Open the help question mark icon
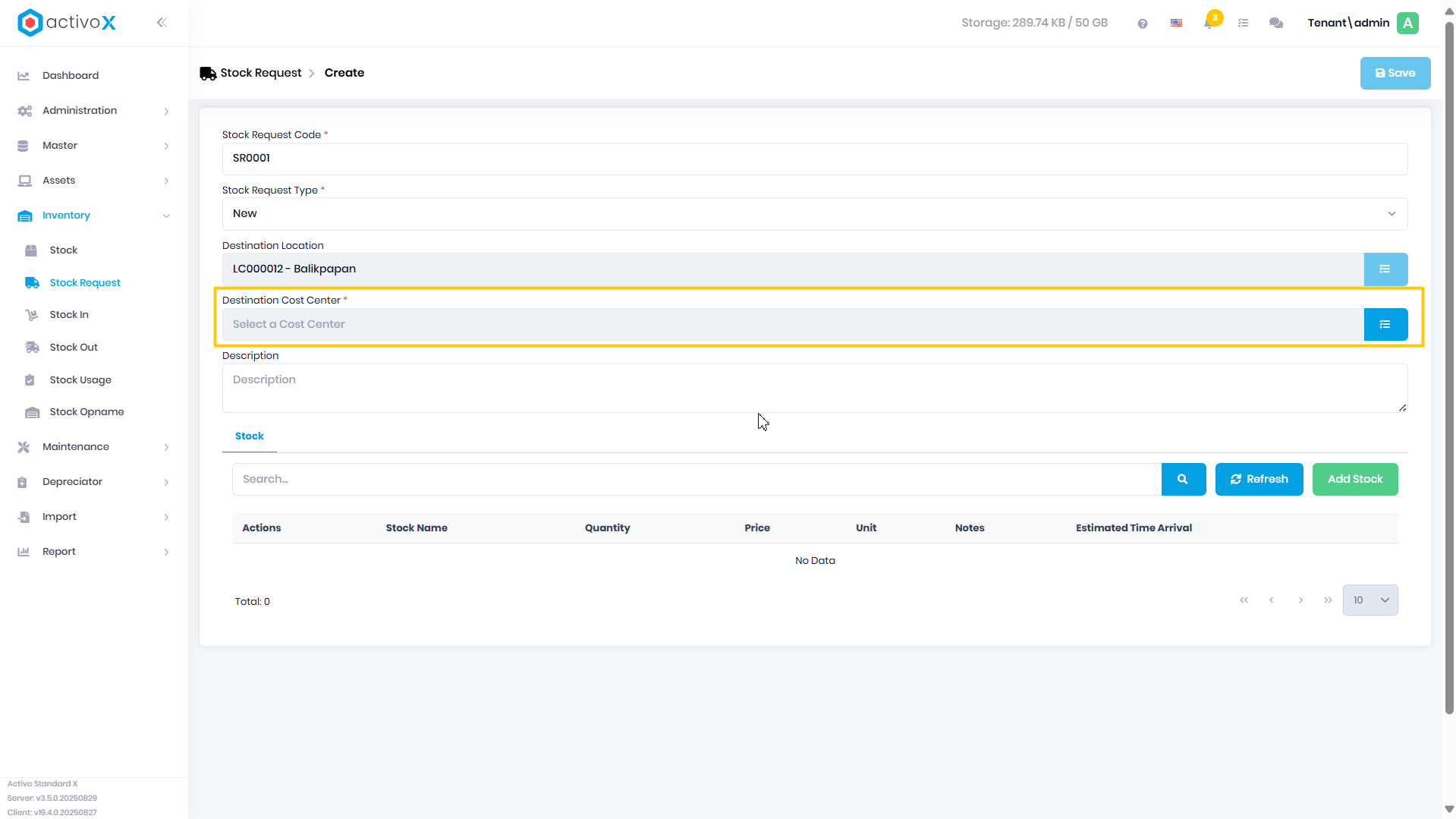This screenshot has height=819, width=1456. pos(1142,24)
